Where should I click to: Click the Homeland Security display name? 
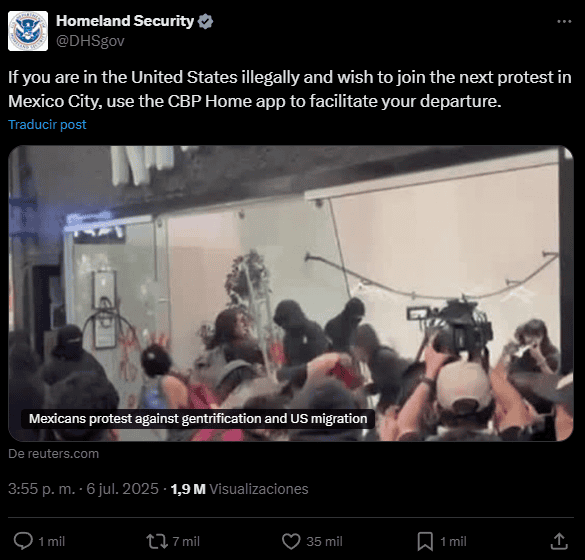[125, 21]
